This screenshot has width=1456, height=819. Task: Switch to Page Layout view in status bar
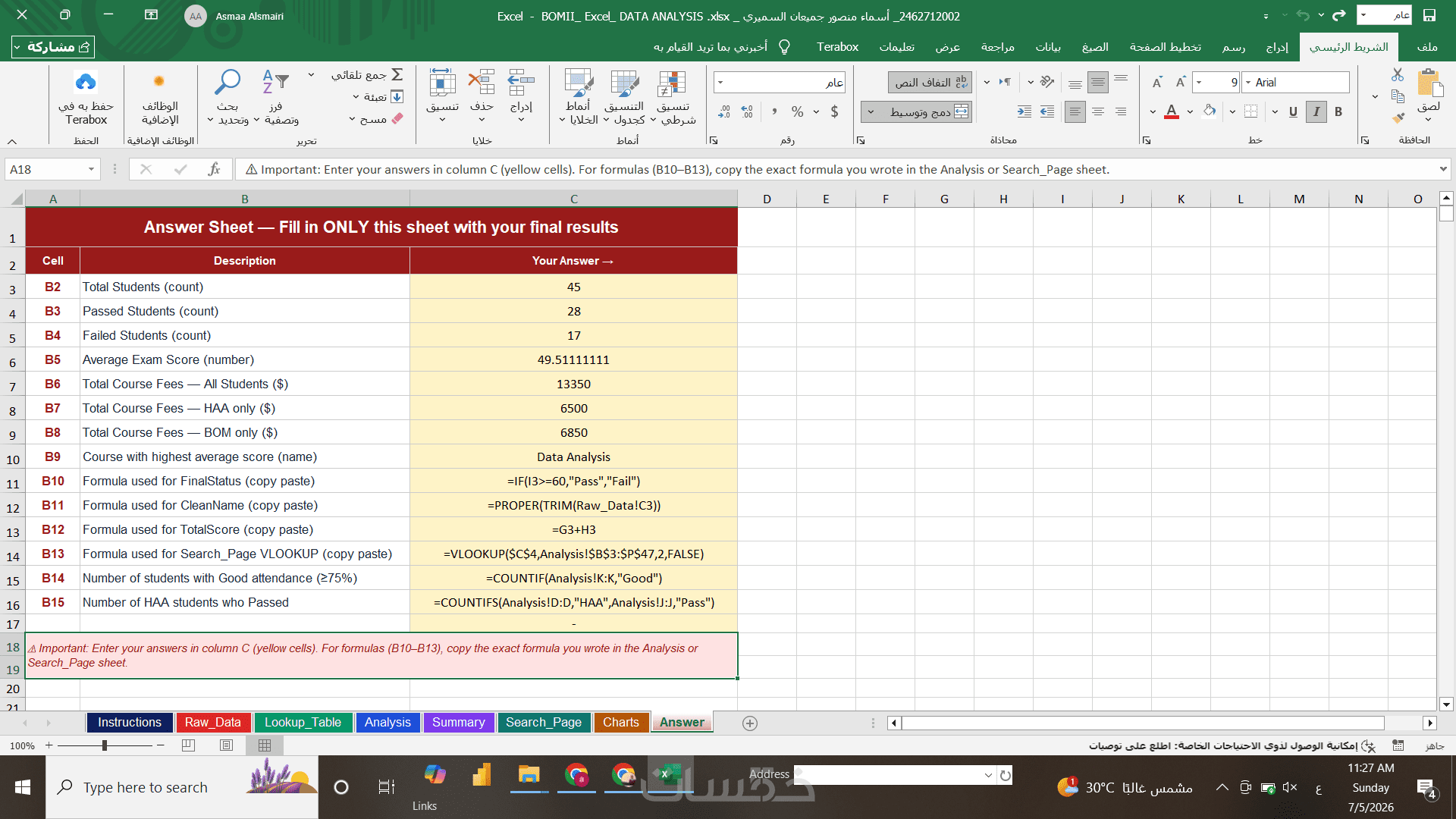pos(226,745)
